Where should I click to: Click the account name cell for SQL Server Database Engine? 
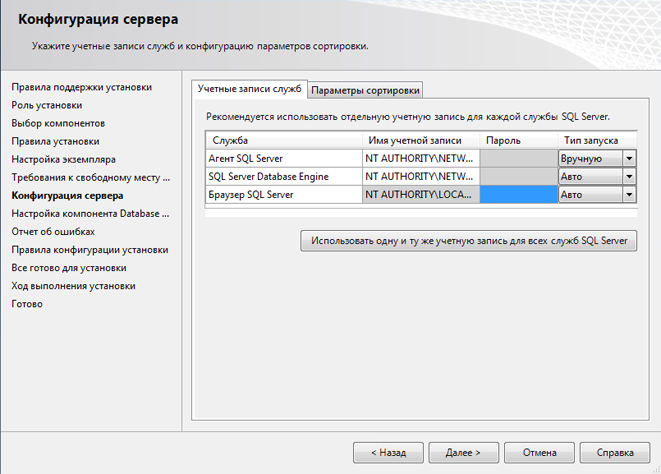coord(421,177)
